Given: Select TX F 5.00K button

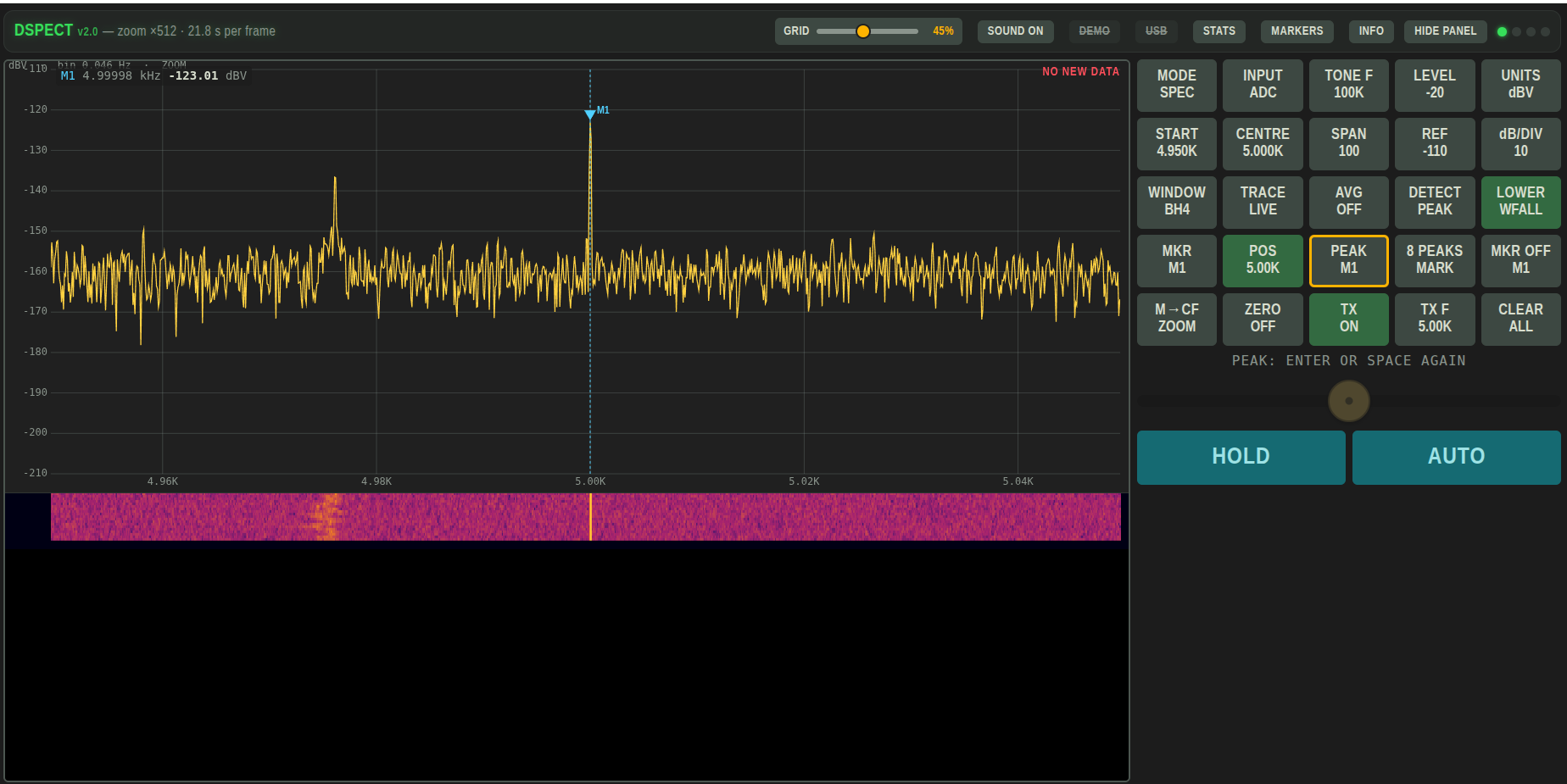Looking at the screenshot, I should (1435, 319).
